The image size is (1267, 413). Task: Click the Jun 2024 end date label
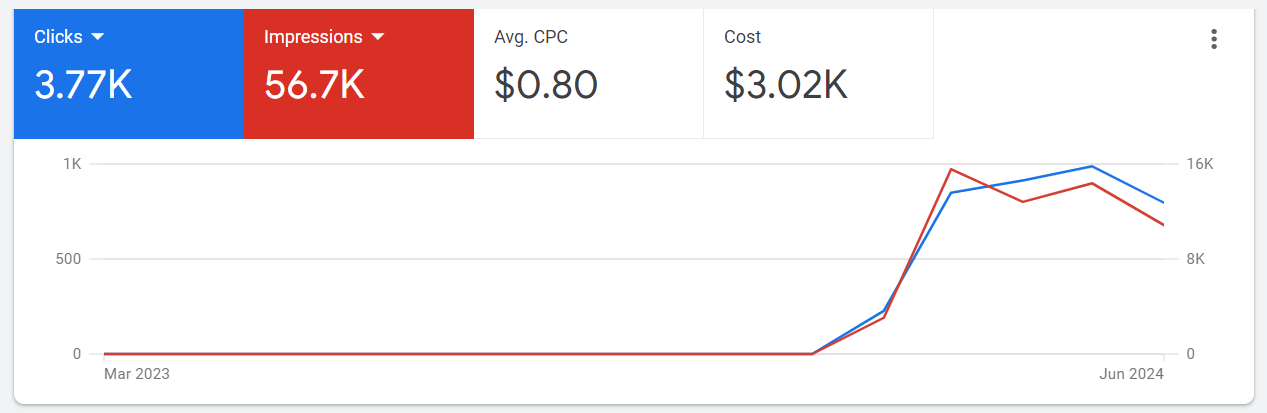click(x=1131, y=374)
